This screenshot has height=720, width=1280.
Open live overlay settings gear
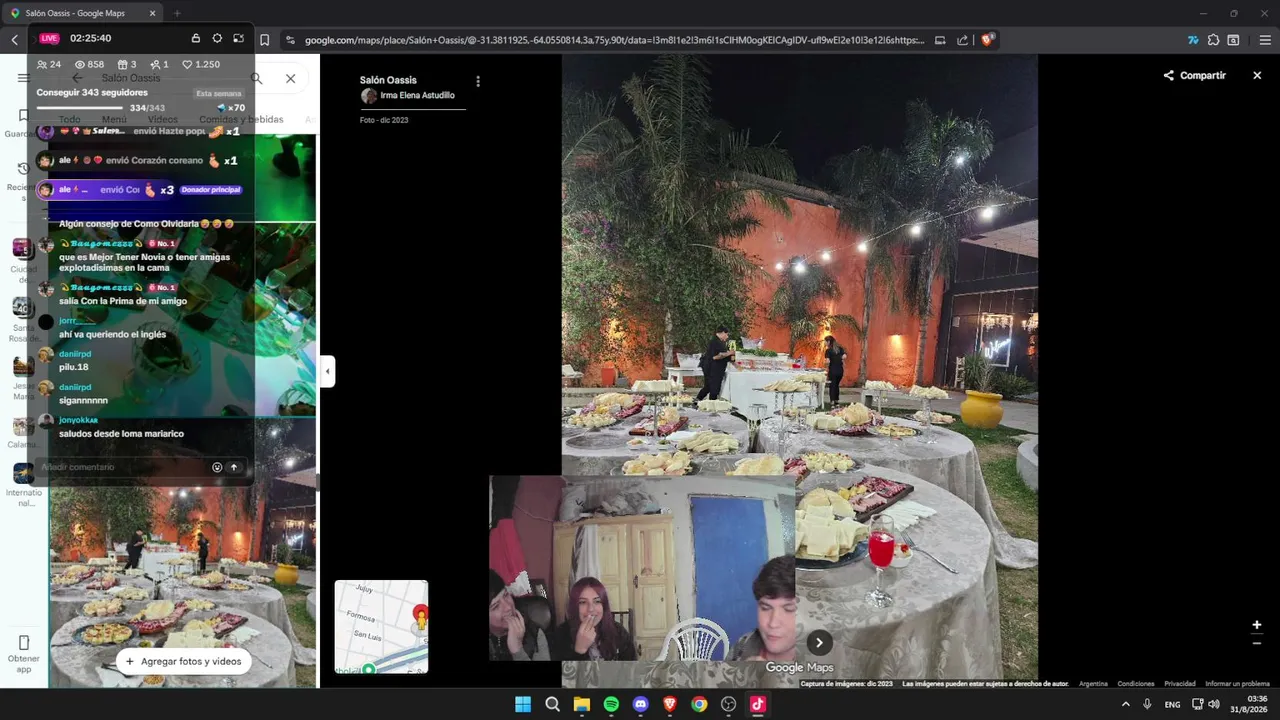pyautogui.click(x=217, y=38)
